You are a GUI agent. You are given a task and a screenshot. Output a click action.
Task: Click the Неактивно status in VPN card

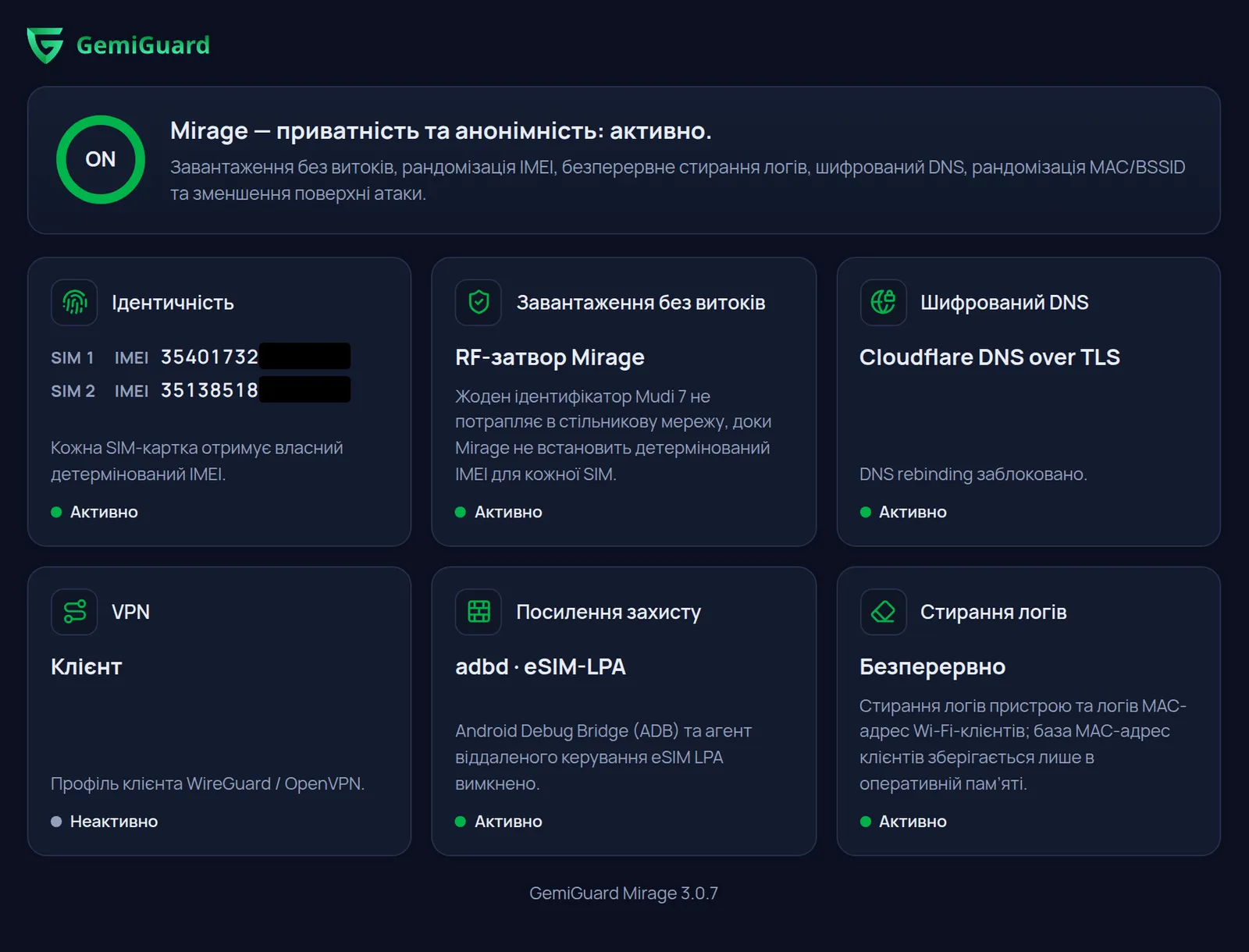tap(104, 822)
